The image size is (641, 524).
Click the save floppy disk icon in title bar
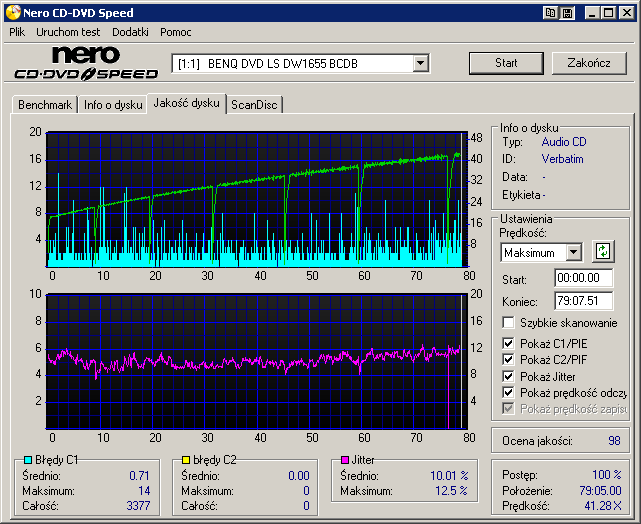tap(567, 13)
